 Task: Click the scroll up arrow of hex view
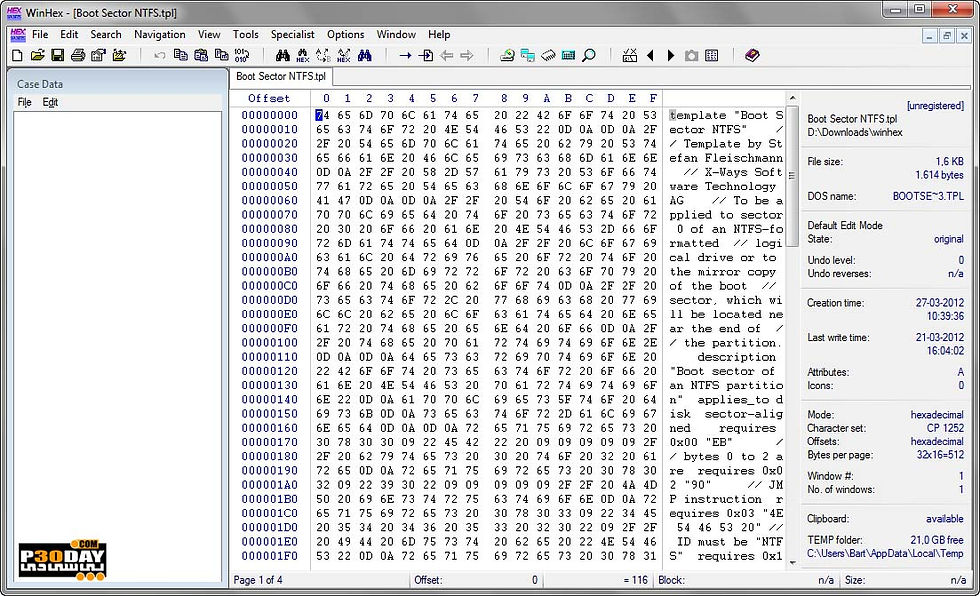792,98
